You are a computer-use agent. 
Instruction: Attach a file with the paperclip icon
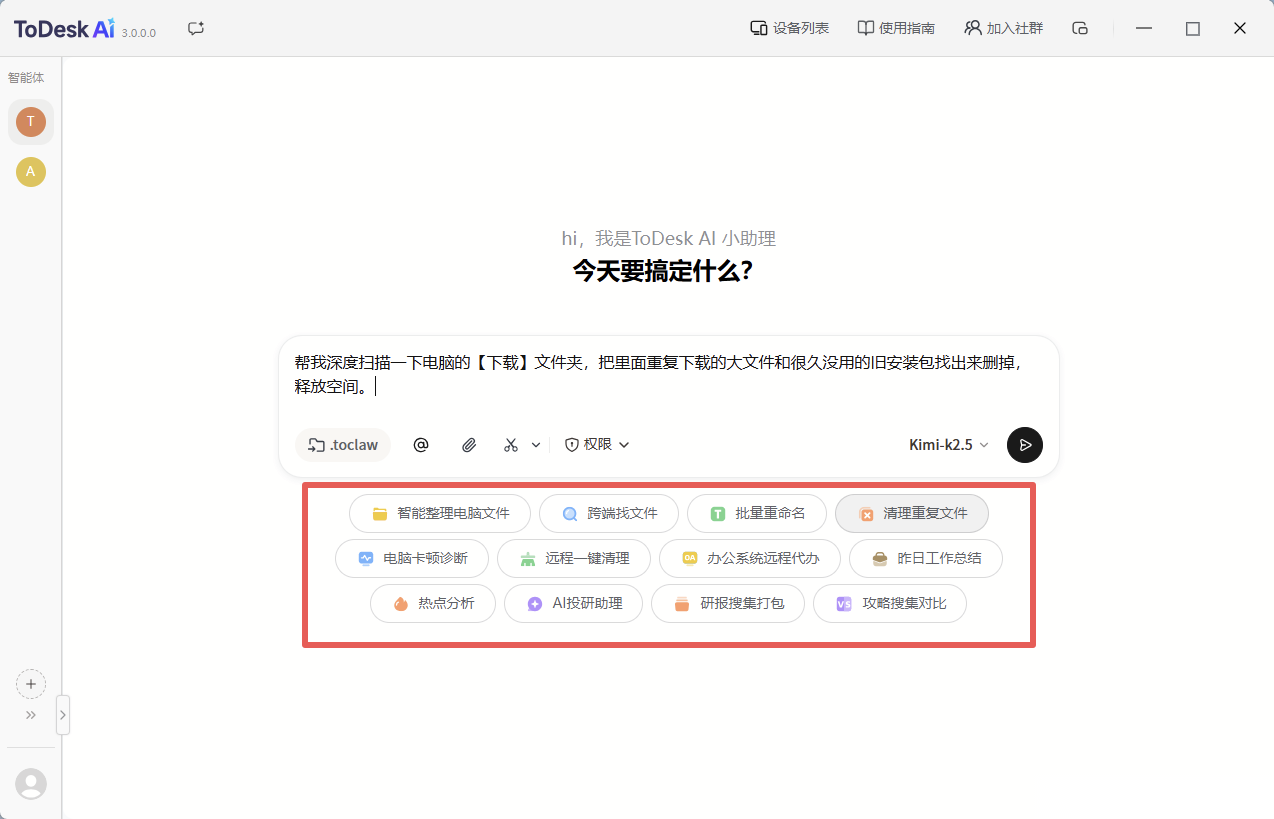pos(468,445)
